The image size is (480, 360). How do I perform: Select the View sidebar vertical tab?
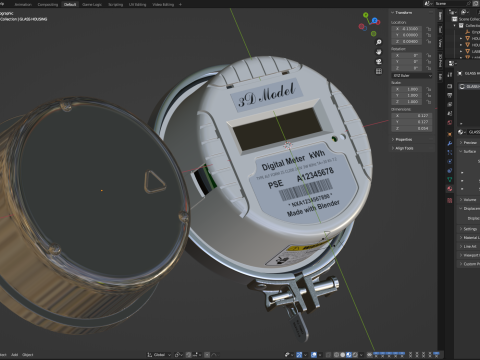click(x=440, y=43)
